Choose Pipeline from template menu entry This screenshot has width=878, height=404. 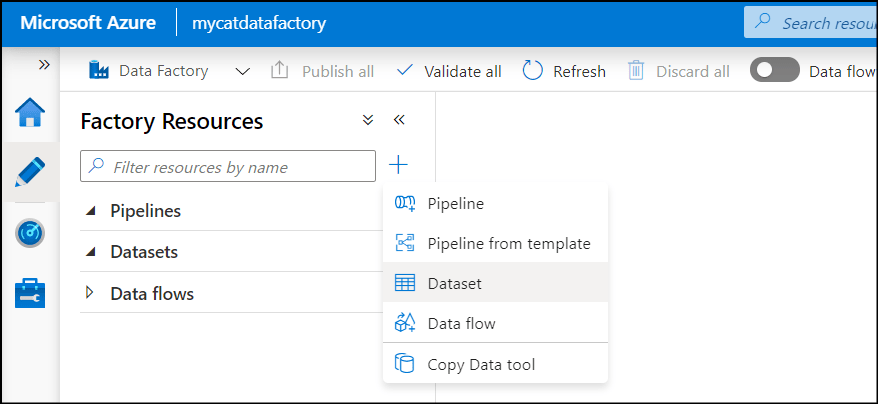[x=495, y=243]
